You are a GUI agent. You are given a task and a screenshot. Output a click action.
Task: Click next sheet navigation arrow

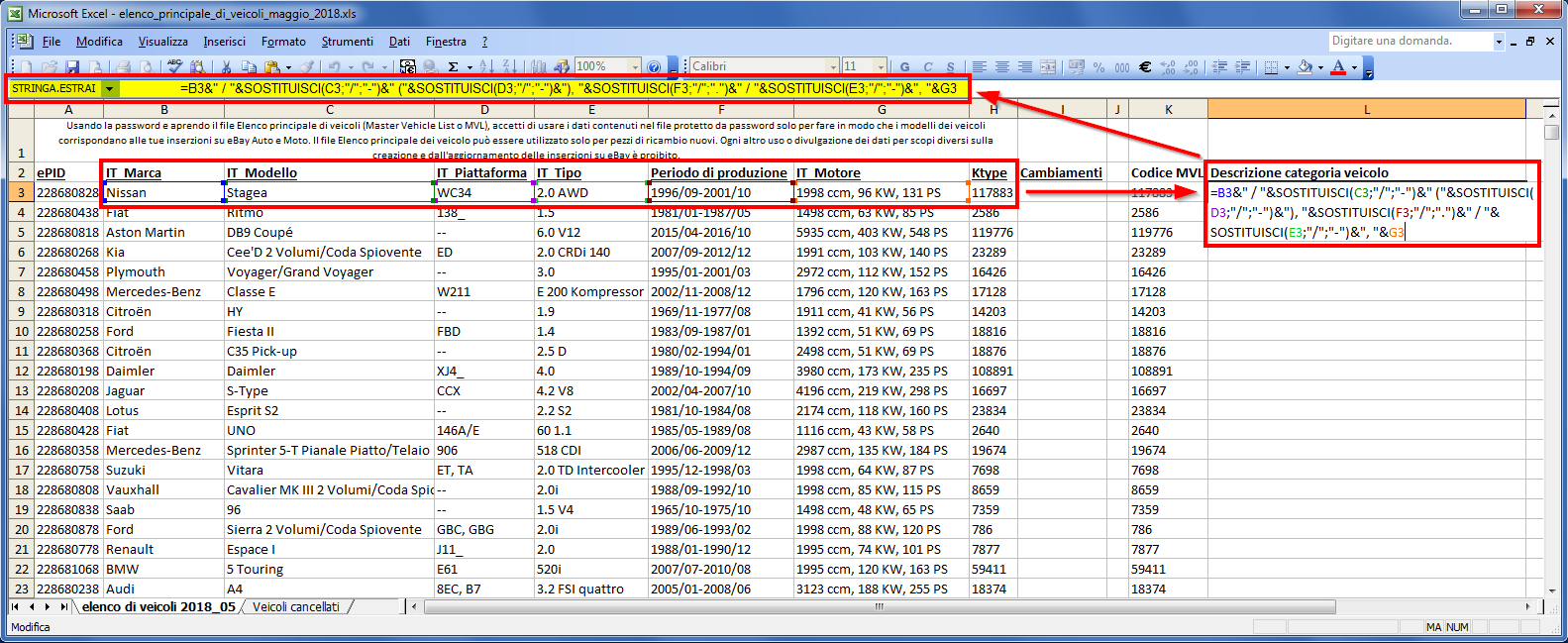coord(48,606)
